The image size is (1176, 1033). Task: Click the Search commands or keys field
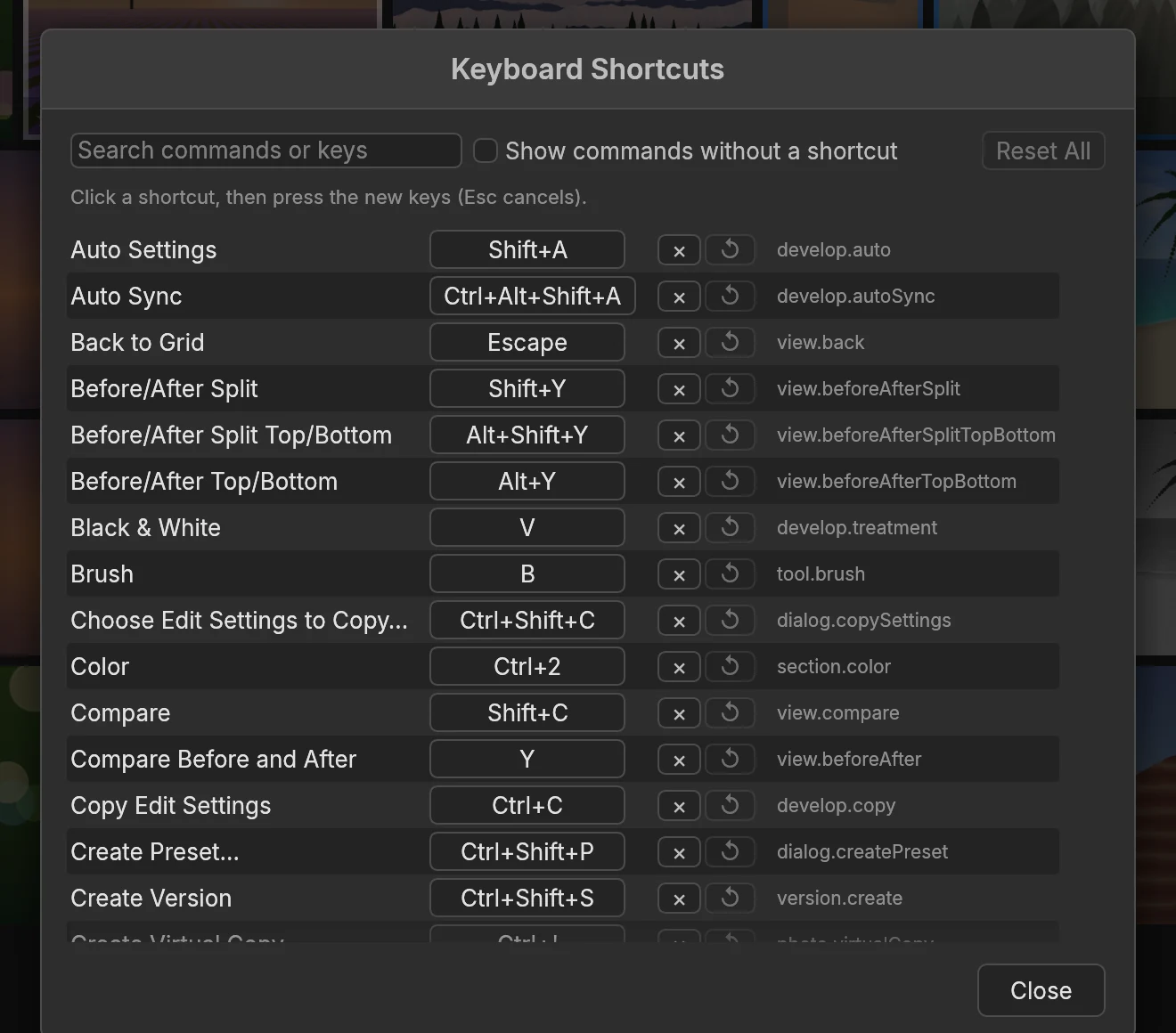pos(266,150)
